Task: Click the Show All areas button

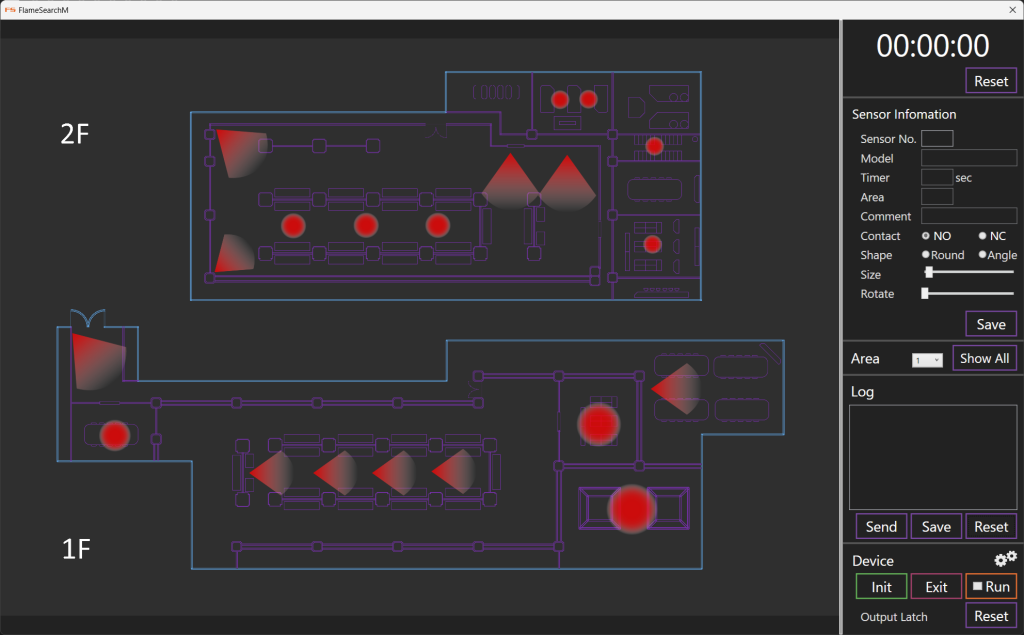Action: click(x=984, y=358)
